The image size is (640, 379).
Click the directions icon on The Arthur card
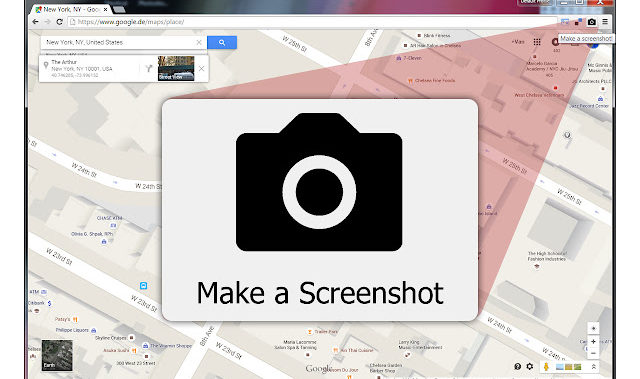(x=149, y=69)
